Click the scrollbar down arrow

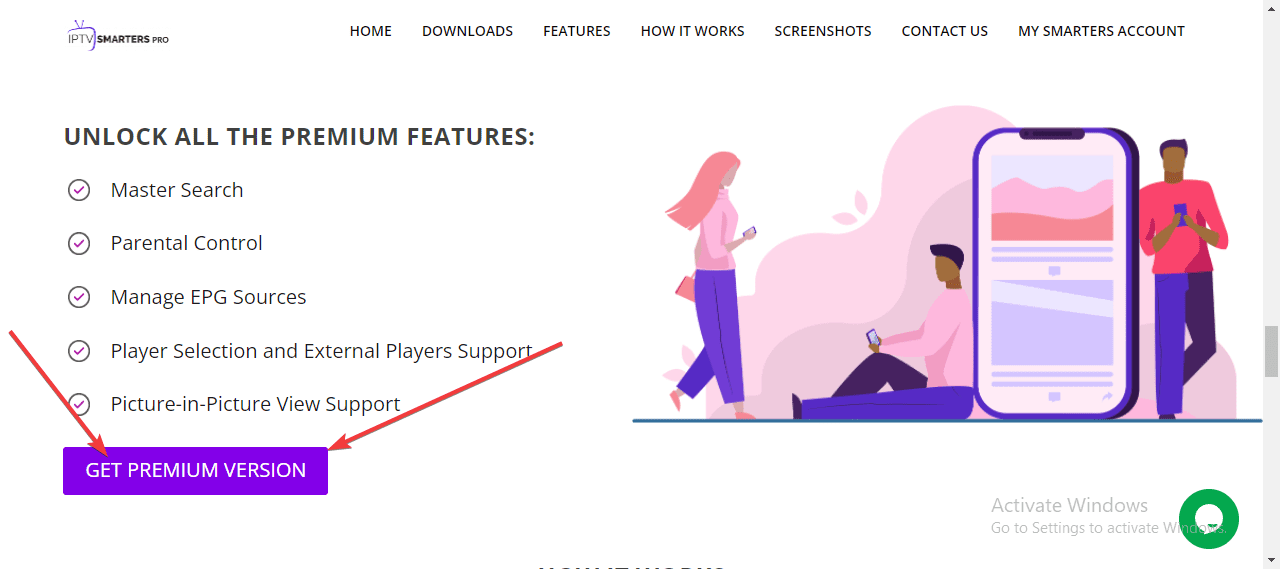click(1271, 559)
